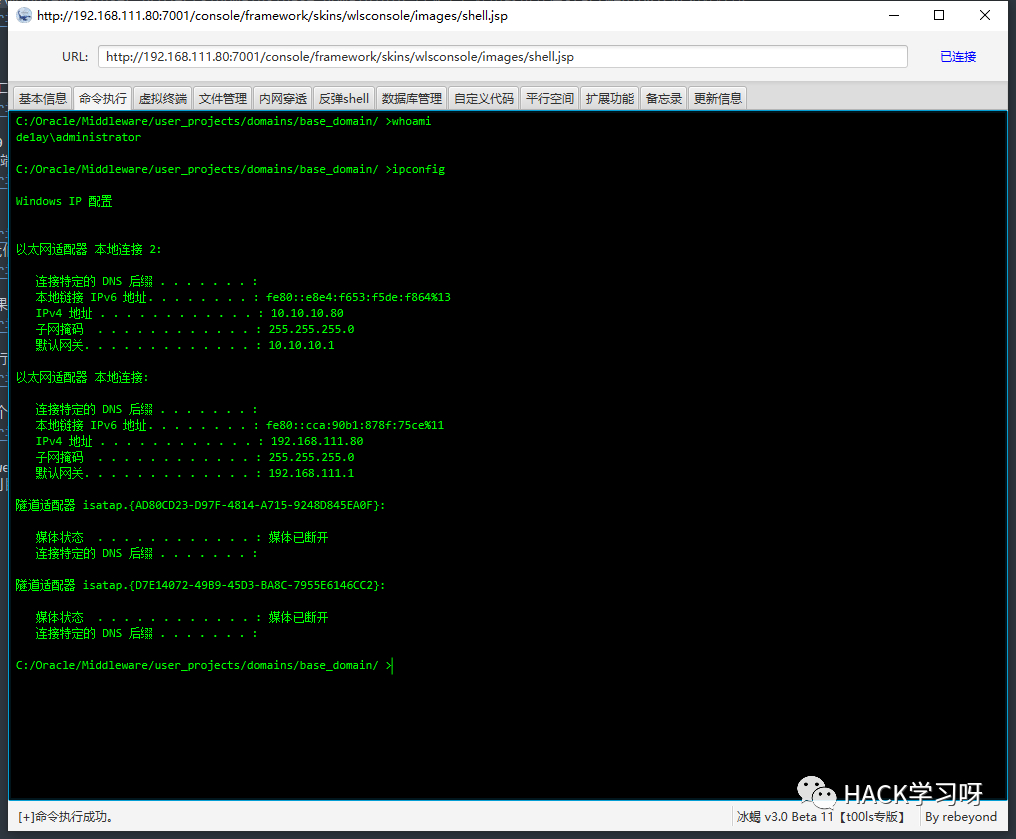The width and height of the screenshot is (1016, 839).
Task: Click the 本地连接 2 adapter heading
Action: click(89, 249)
